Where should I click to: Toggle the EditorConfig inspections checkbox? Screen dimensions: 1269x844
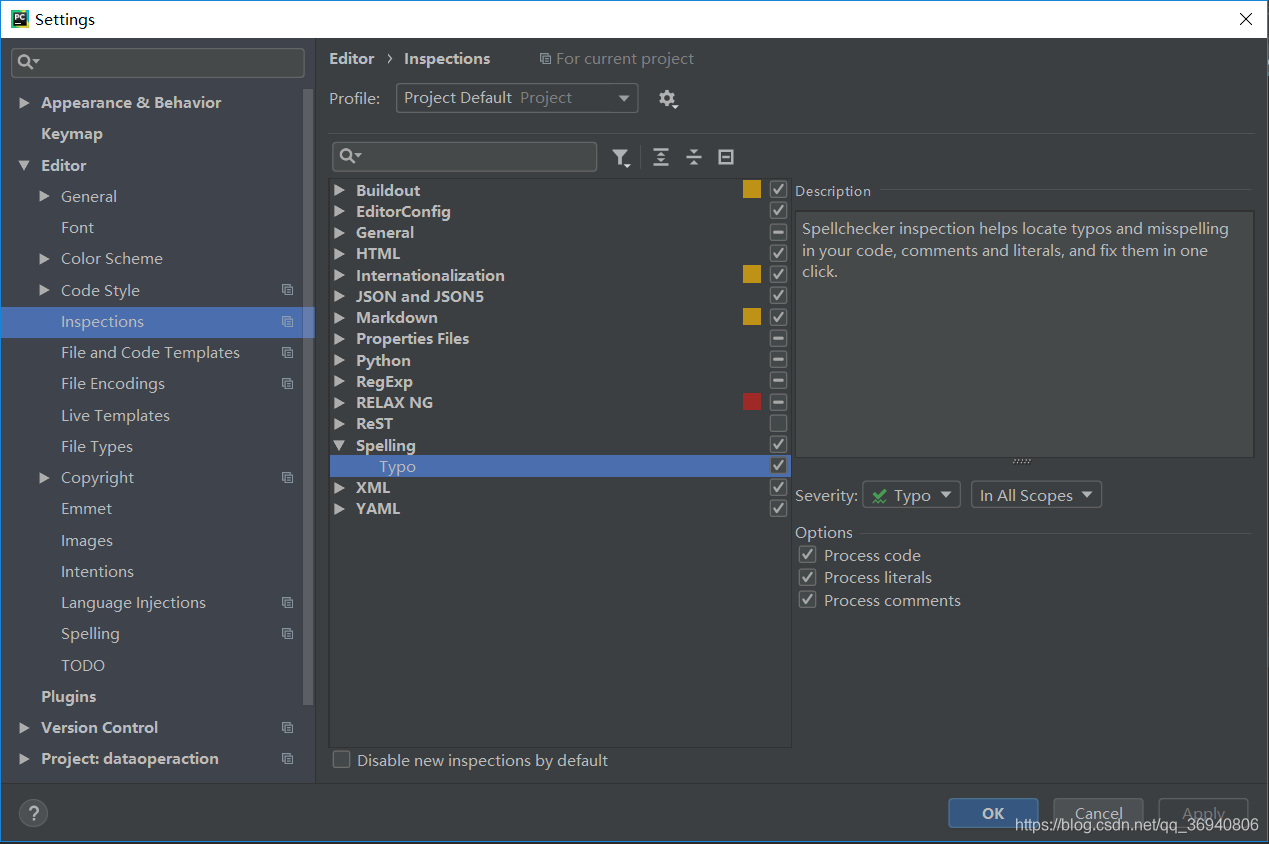(x=778, y=211)
